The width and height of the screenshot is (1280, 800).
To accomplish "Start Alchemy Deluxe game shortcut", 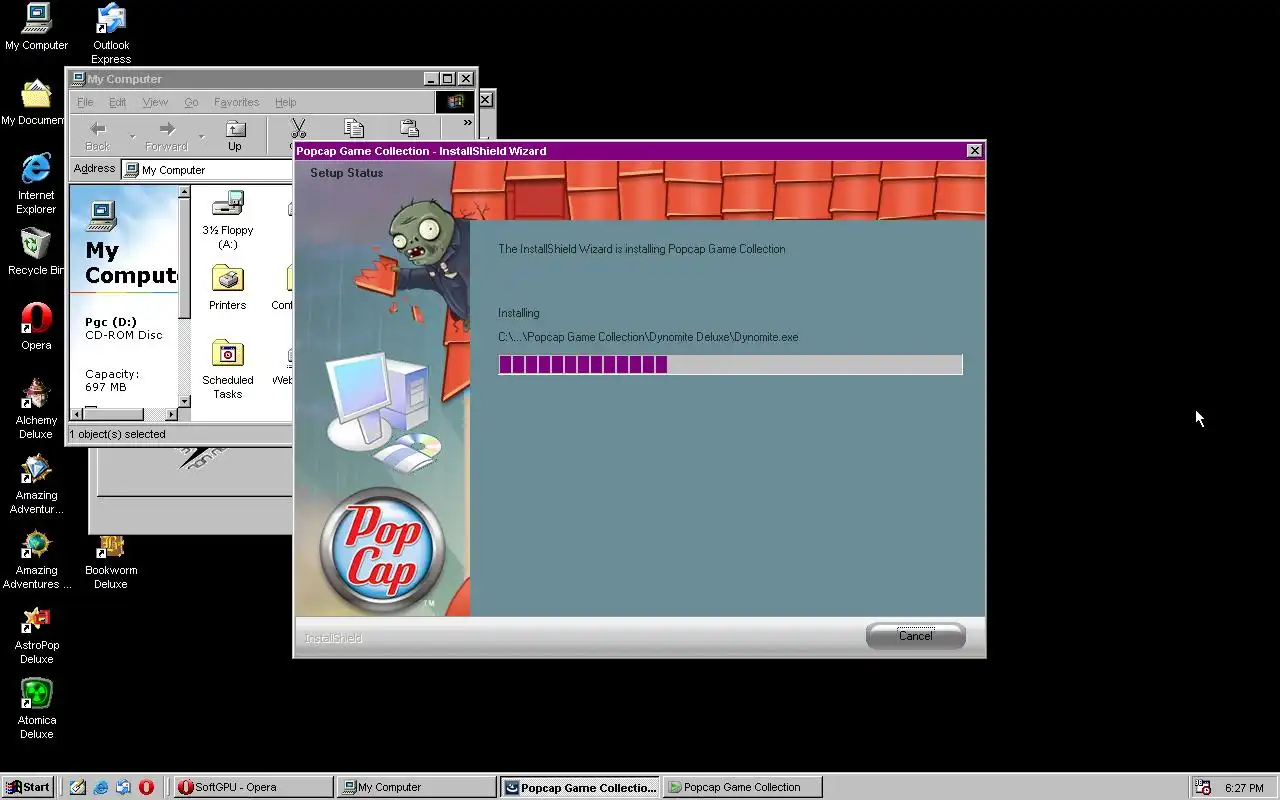I will 36,409.
